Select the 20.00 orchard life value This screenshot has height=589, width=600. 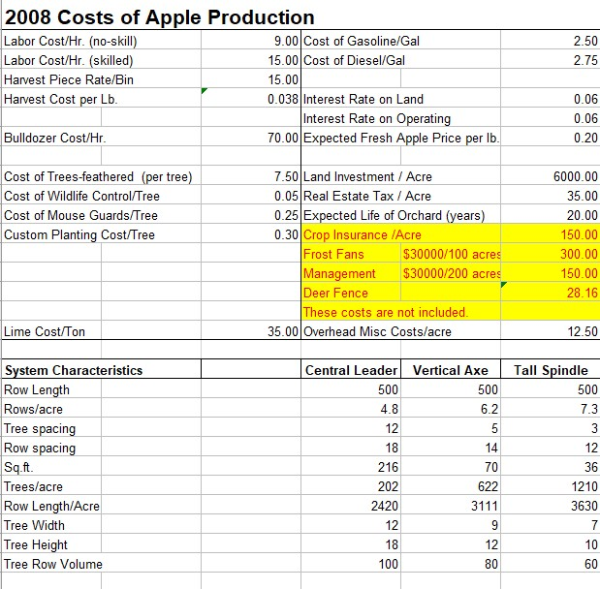[x=582, y=215]
